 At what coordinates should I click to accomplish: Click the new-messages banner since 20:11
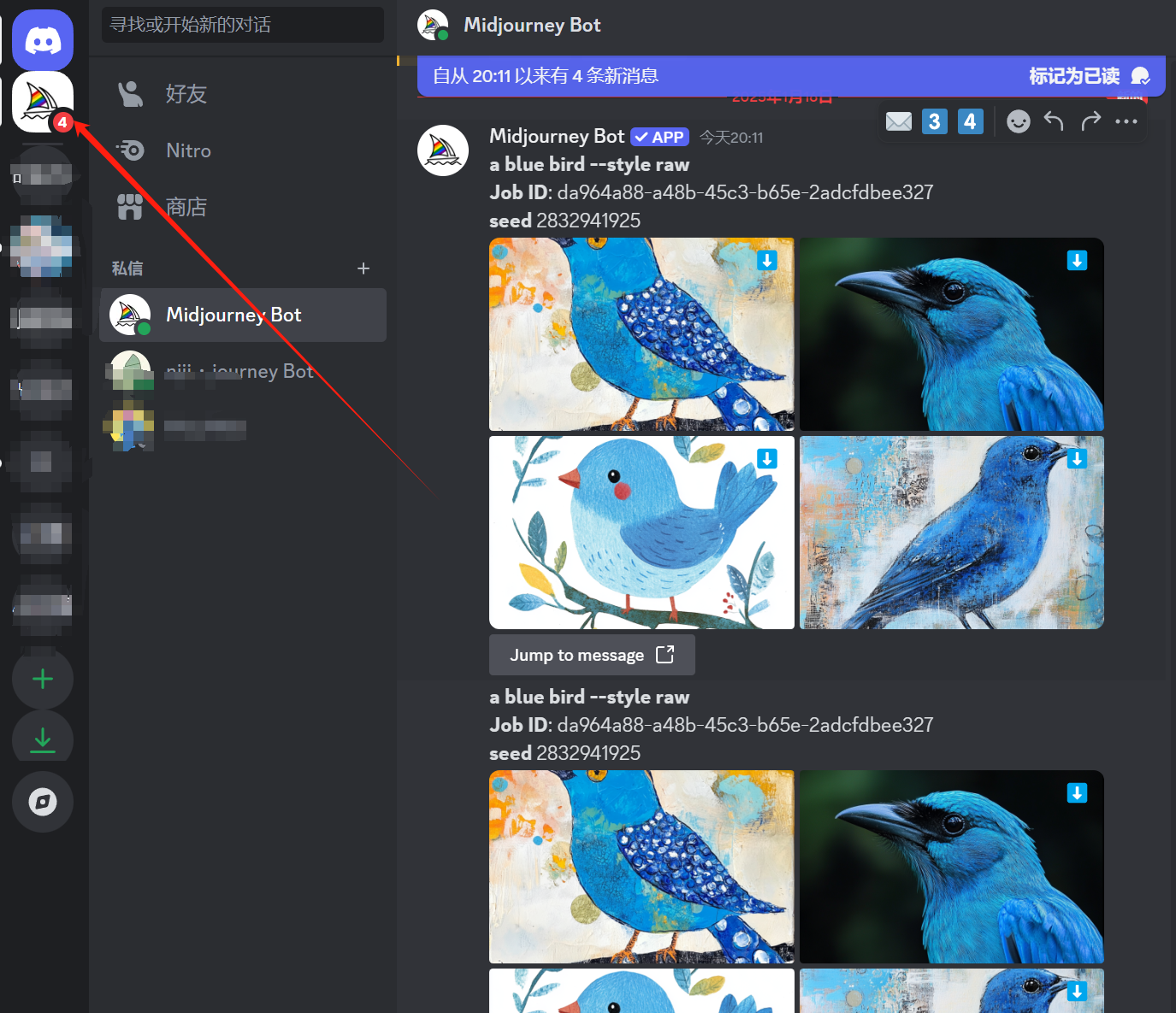[791, 76]
